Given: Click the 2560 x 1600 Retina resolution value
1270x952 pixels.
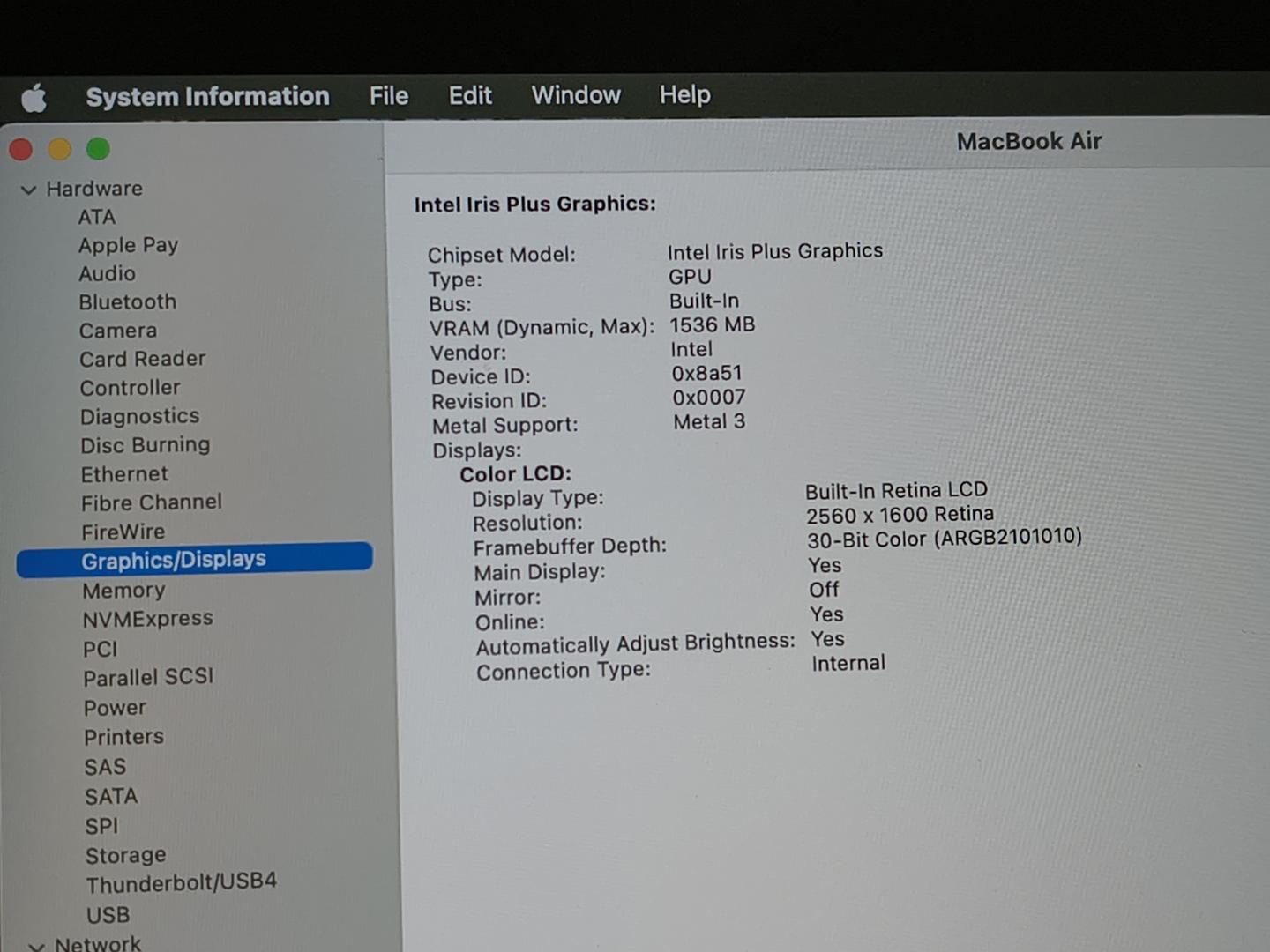Looking at the screenshot, I should [900, 515].
